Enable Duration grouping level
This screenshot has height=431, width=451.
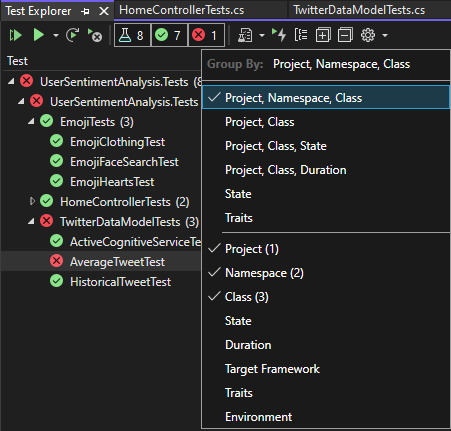pos(326,345)
